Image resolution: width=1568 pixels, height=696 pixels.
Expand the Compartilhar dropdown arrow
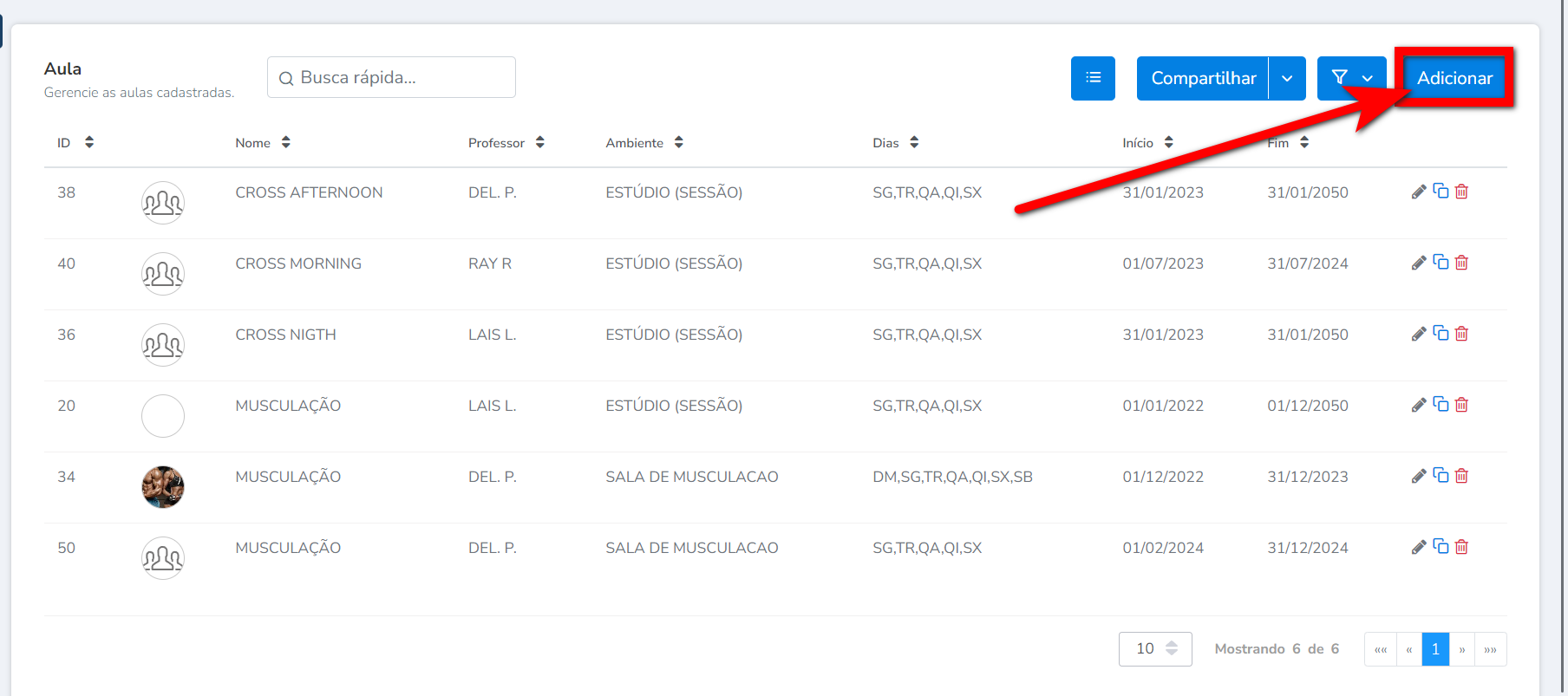(1287, 78)
